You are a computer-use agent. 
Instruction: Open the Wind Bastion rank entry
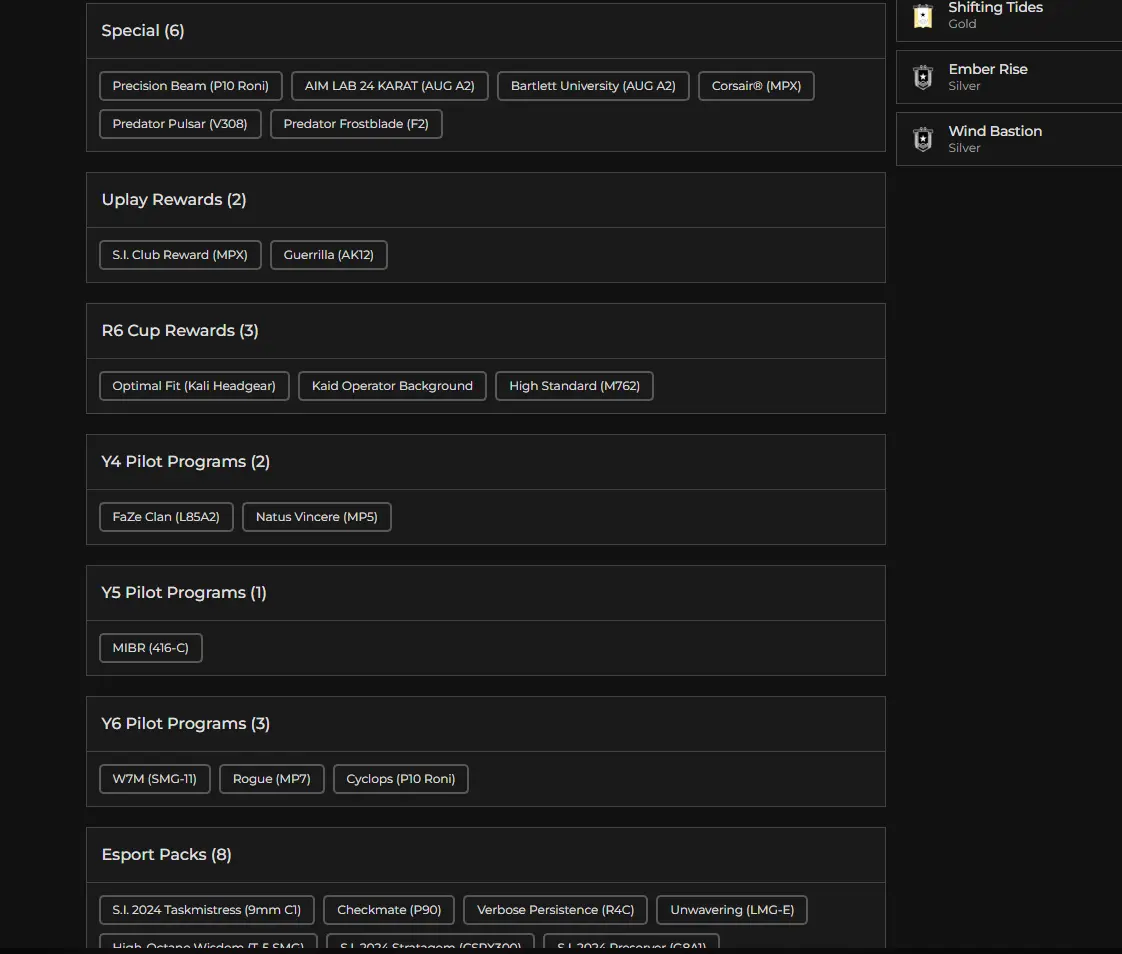[1009, 139]
